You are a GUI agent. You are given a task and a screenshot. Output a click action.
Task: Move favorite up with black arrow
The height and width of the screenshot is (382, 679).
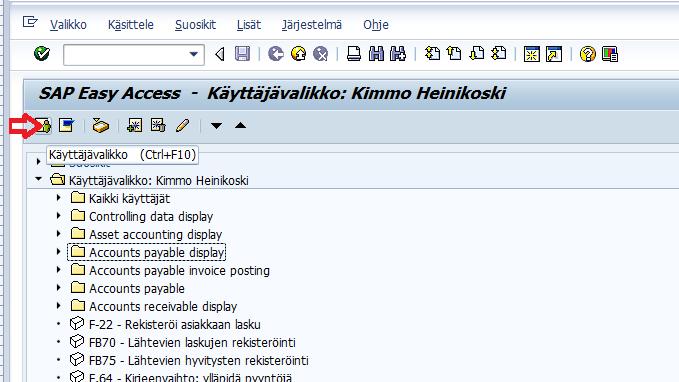[240, 126]
